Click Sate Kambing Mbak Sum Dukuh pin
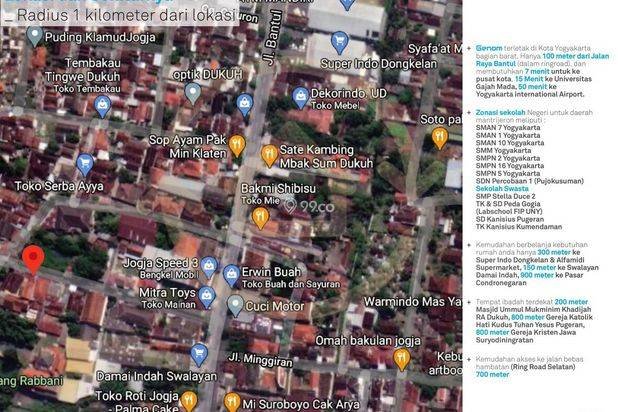The image size is (618, 412). point(269,155)
